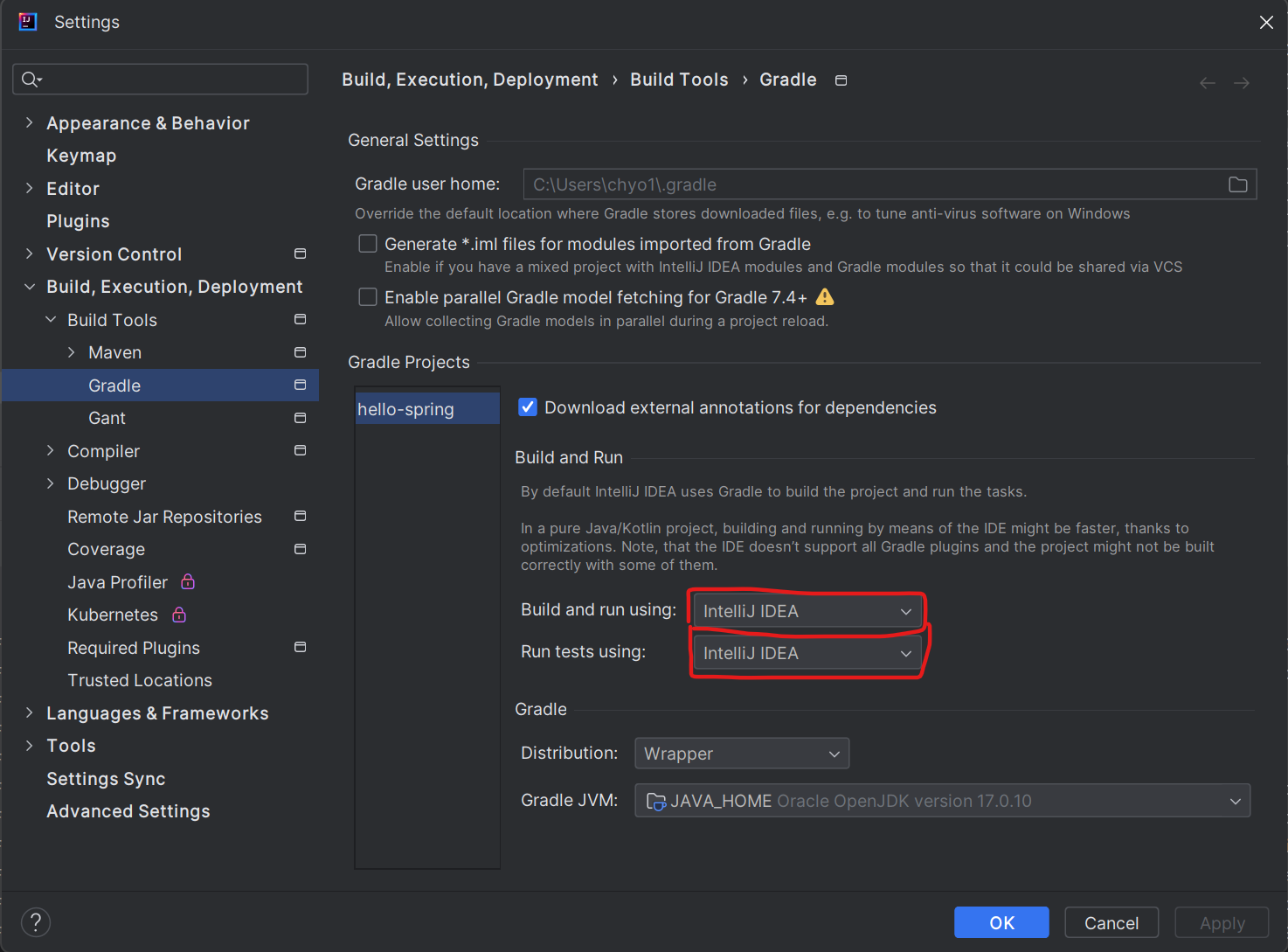Click project icon beside Coverage

click(301, 549)
